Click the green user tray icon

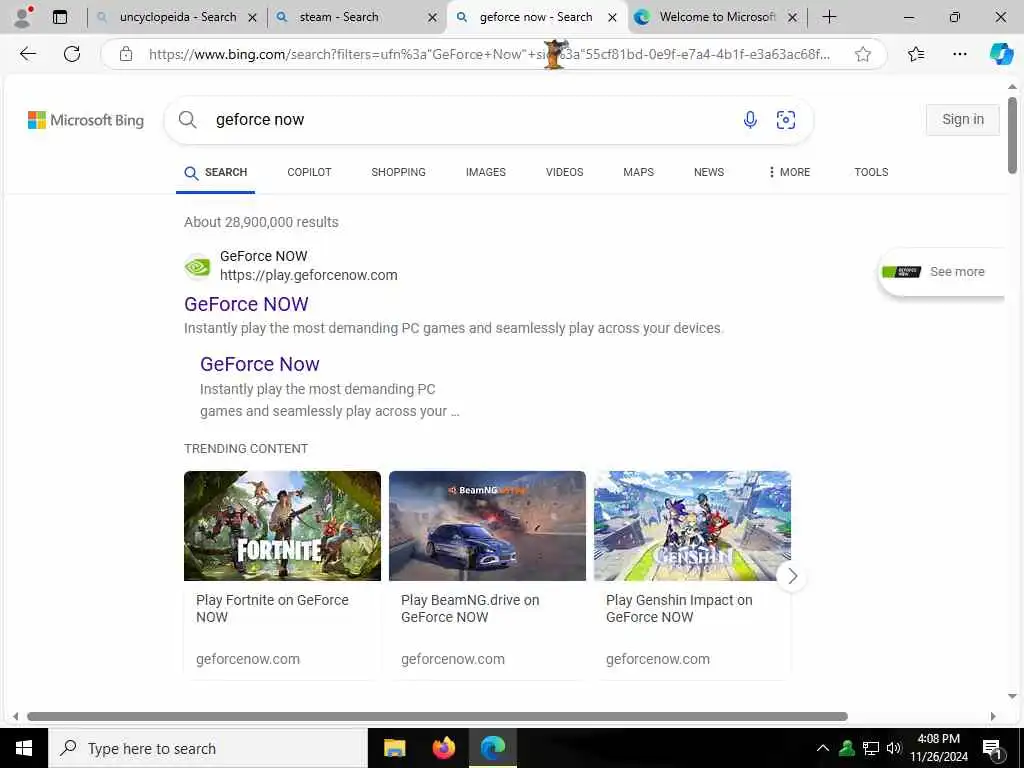click(x=847, y=748)
